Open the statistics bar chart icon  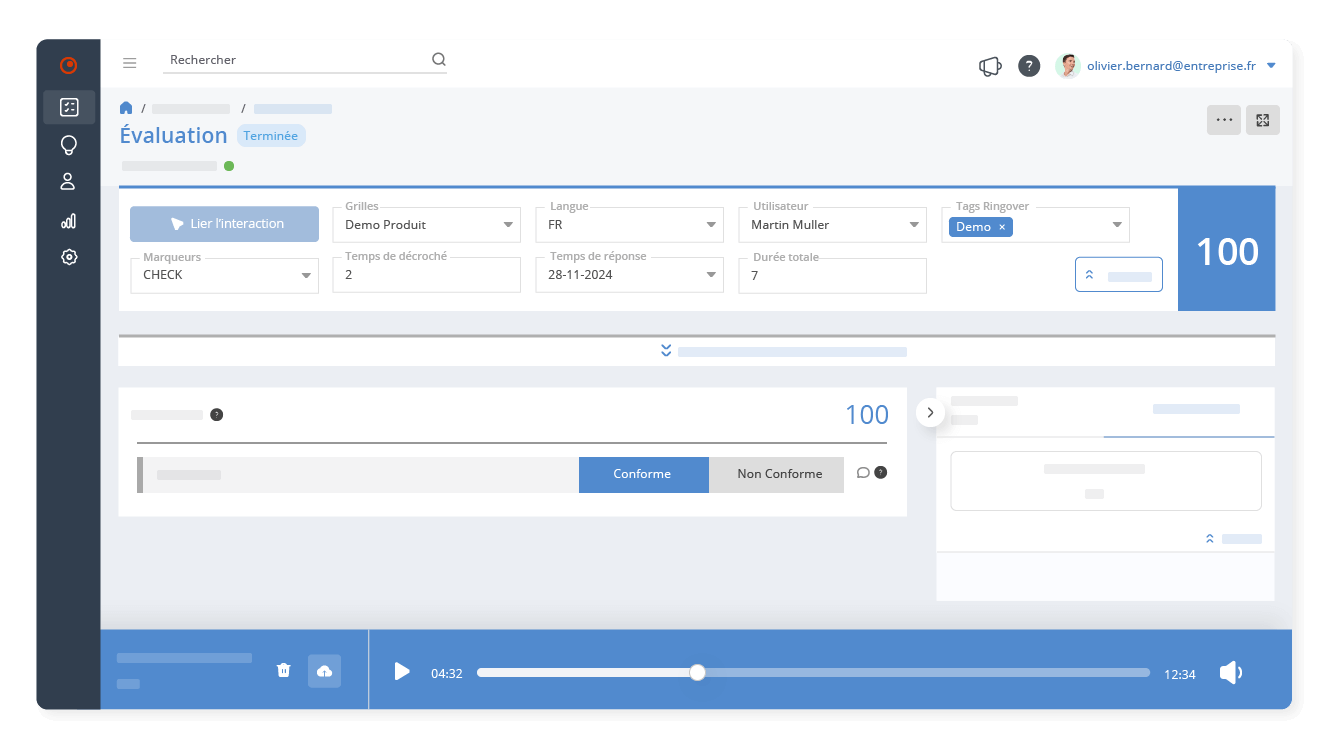coord(68,221)
